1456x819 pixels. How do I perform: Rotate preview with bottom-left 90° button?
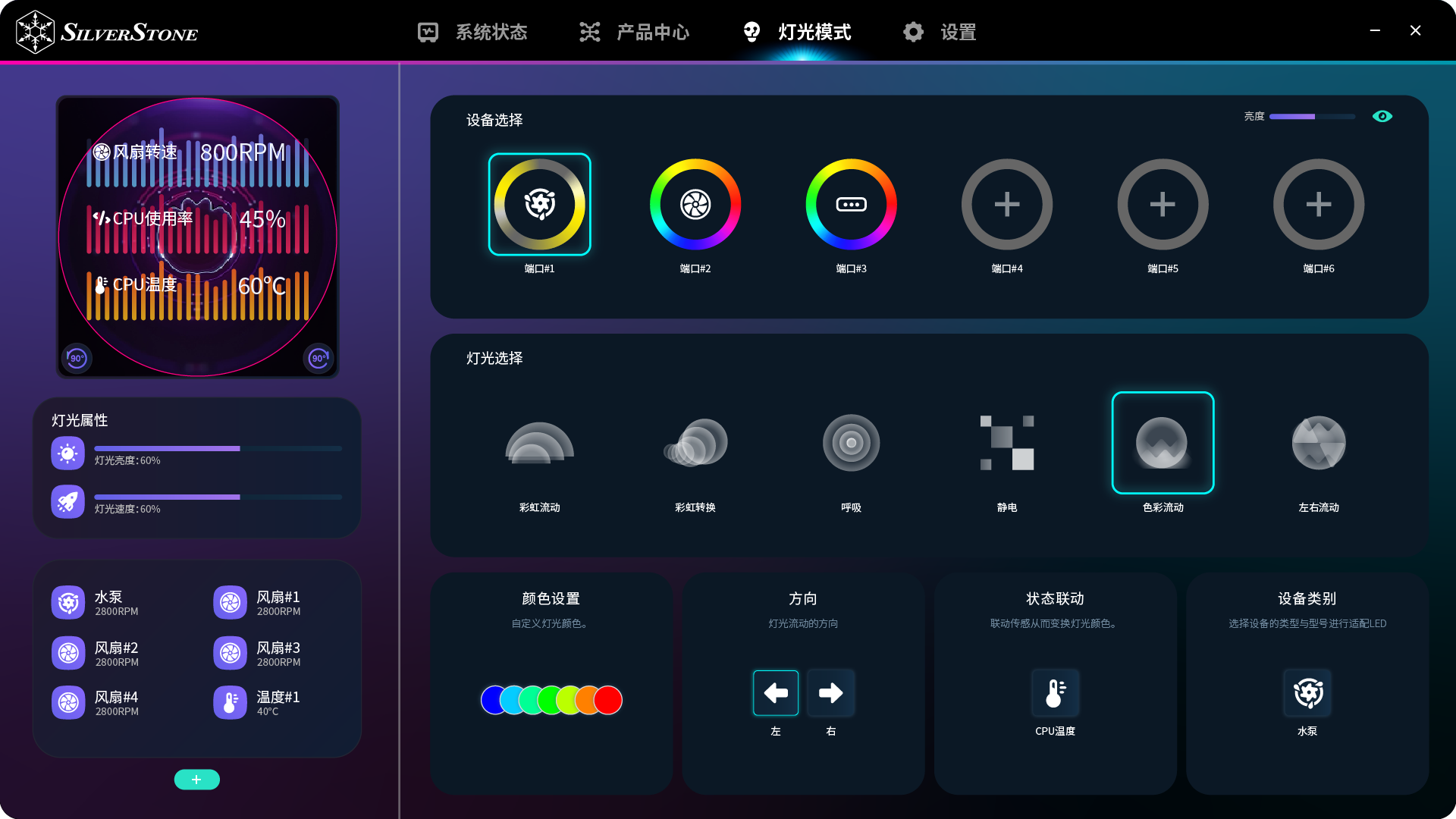pos(77,358)
